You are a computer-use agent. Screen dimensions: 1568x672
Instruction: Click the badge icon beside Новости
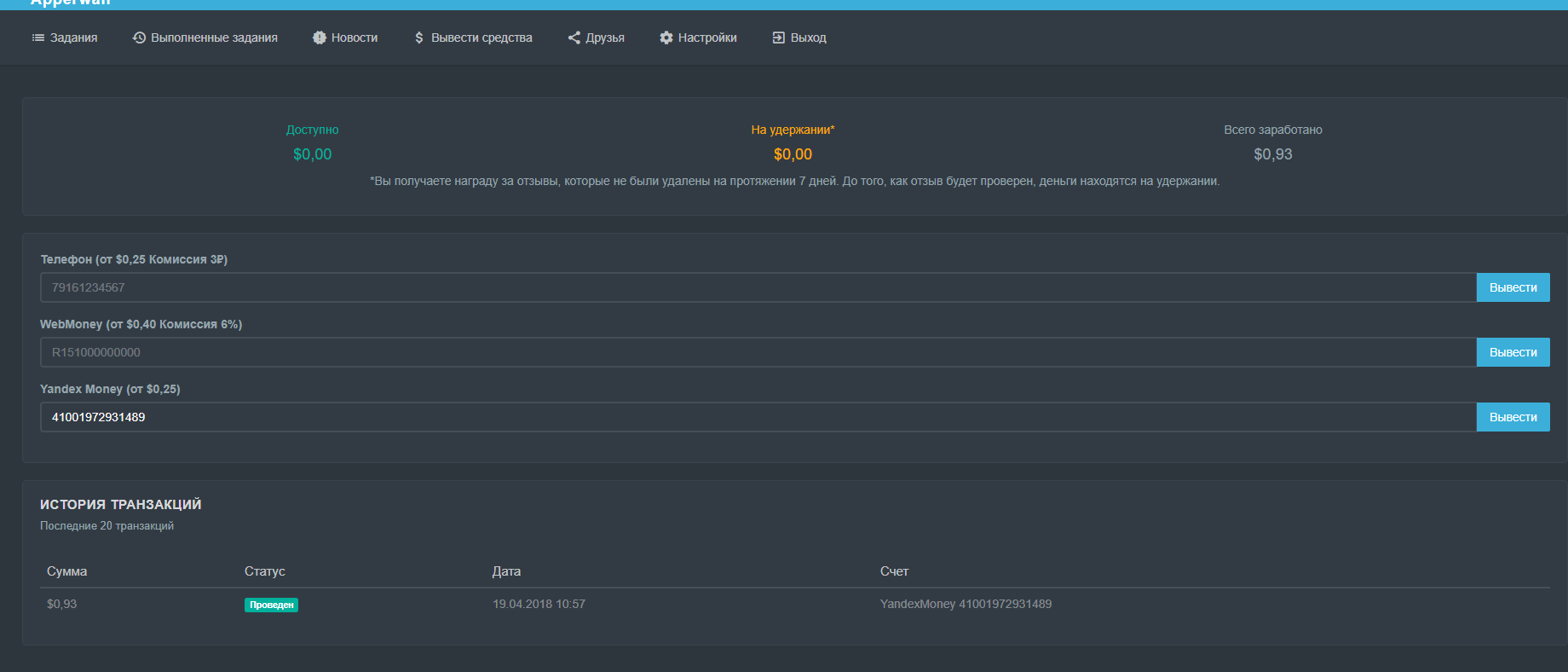click(320, 38)
